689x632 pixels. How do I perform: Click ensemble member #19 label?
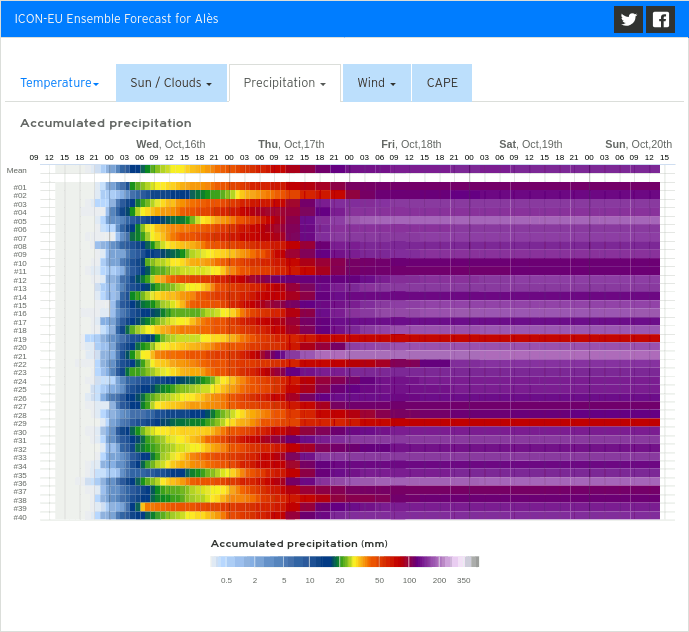tap(20, 340)
